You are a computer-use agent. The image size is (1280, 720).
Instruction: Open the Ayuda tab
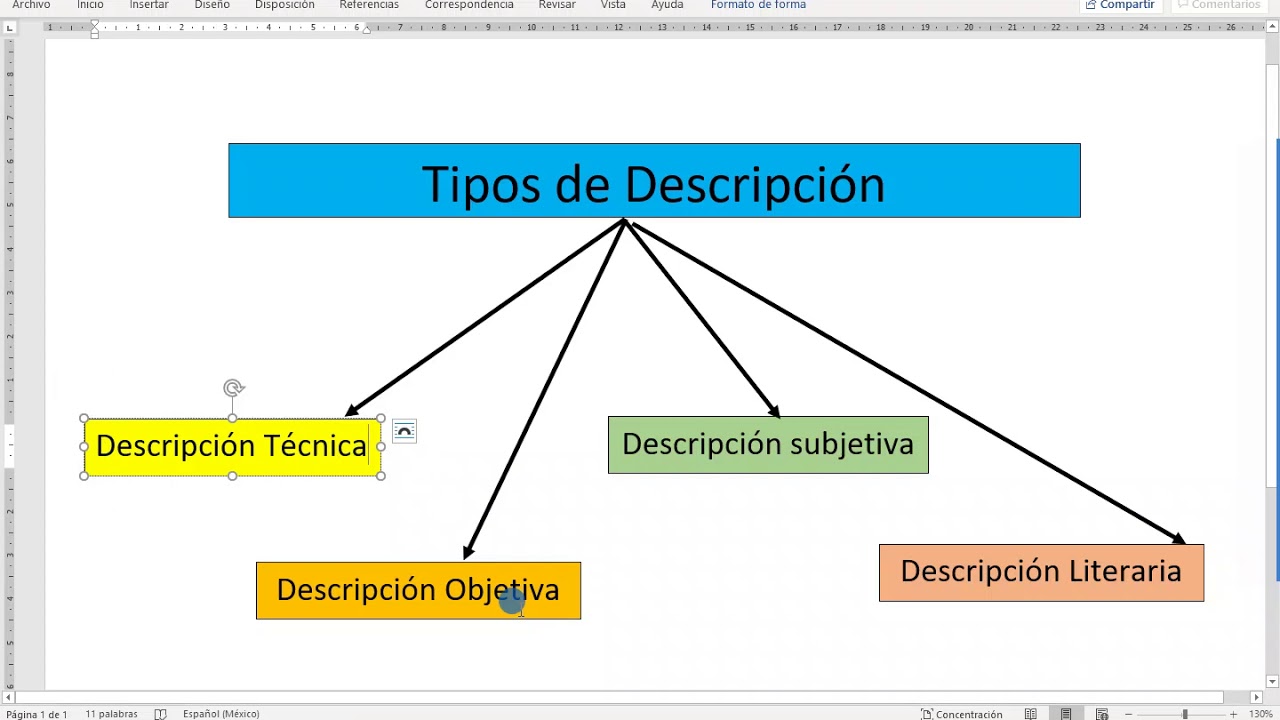coord(667,5)
